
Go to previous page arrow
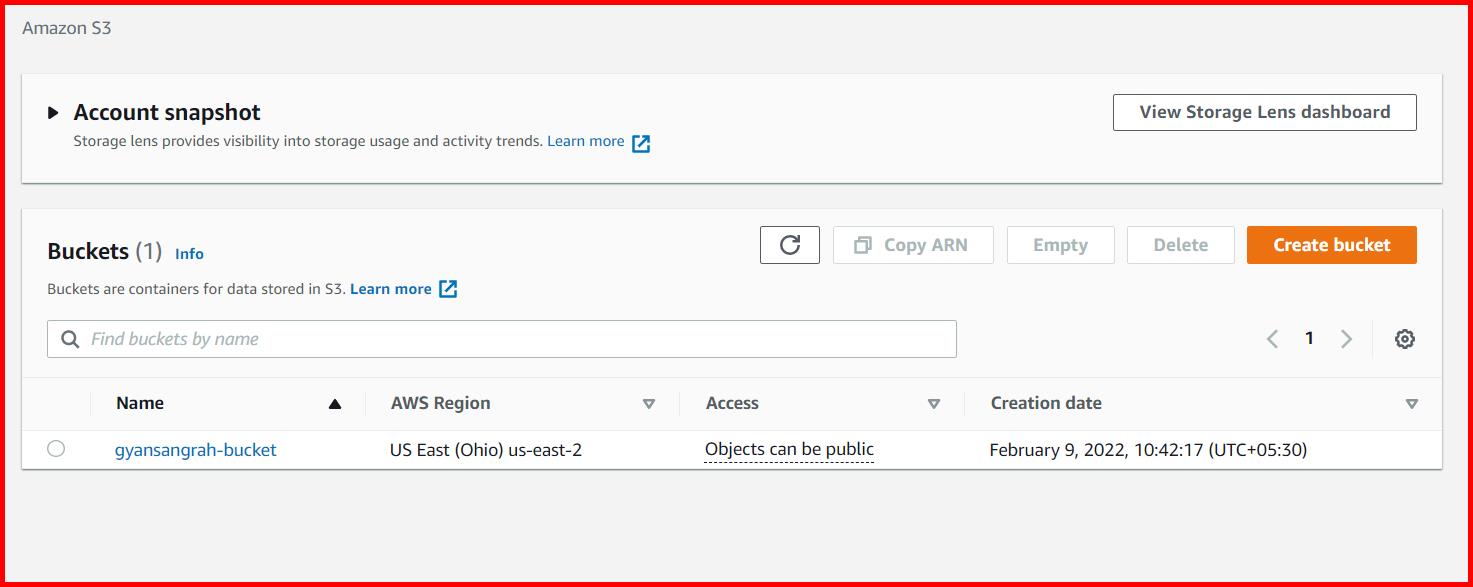click(x=1272, y=339)
